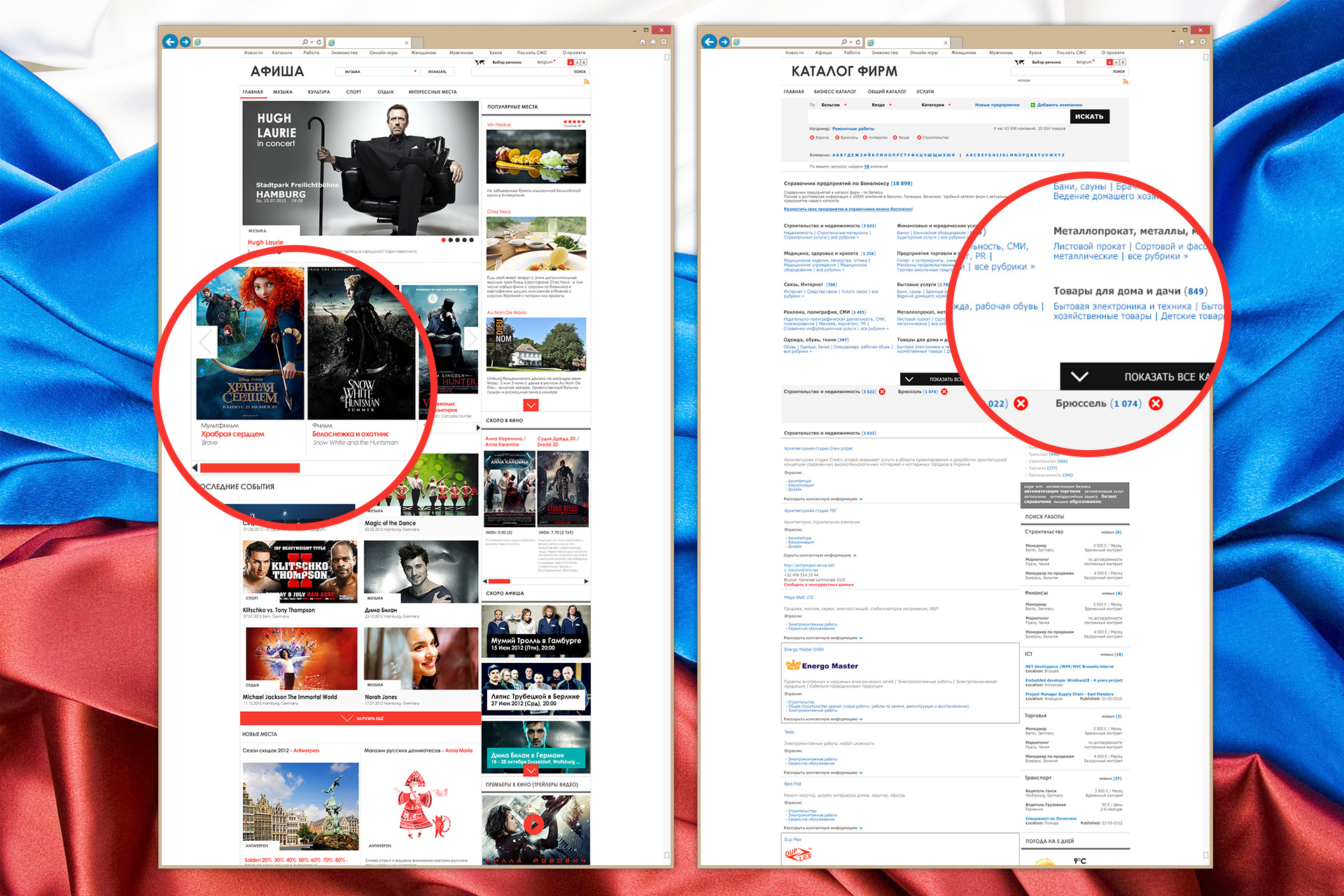The height and width of the screenshot is (896, 1344).
Task: Open settings gear in right browser
Action: pyautogui.click(x=1203, y=42)
